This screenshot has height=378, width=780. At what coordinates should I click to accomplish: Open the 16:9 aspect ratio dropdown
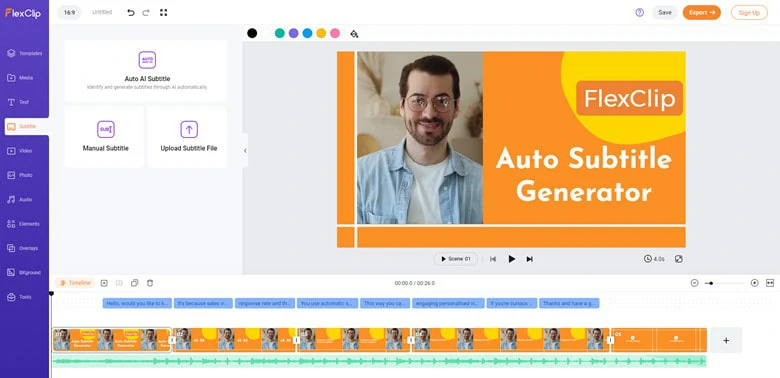pos(70,12)
